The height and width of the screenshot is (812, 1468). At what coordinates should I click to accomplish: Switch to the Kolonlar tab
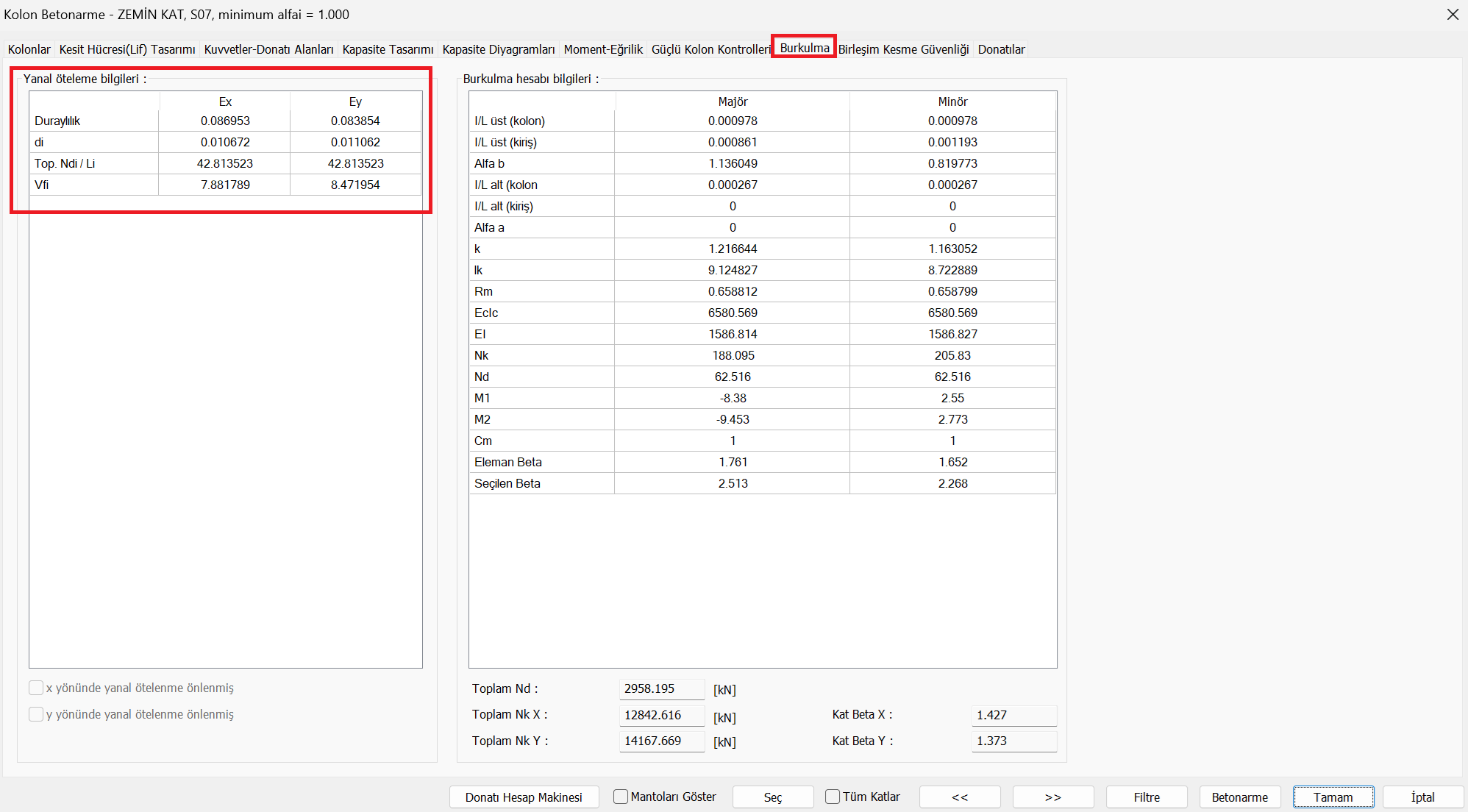coord(29,49)
